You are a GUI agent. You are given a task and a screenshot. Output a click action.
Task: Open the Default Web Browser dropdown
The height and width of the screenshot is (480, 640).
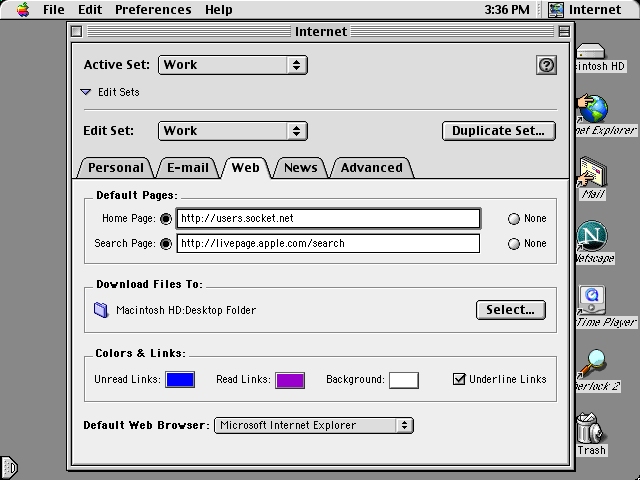pos(313,425)
